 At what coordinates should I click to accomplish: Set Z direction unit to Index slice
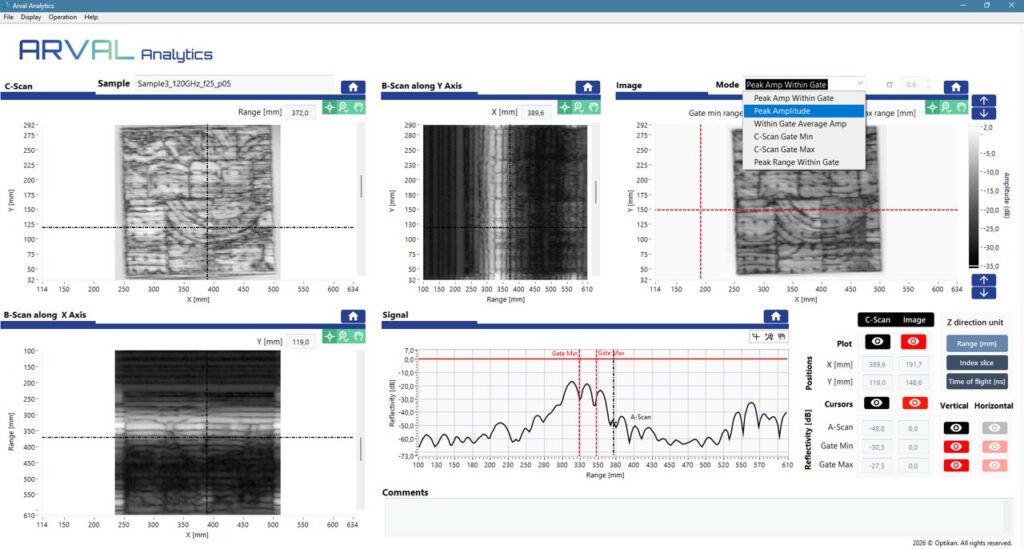(x=976, y=362)
